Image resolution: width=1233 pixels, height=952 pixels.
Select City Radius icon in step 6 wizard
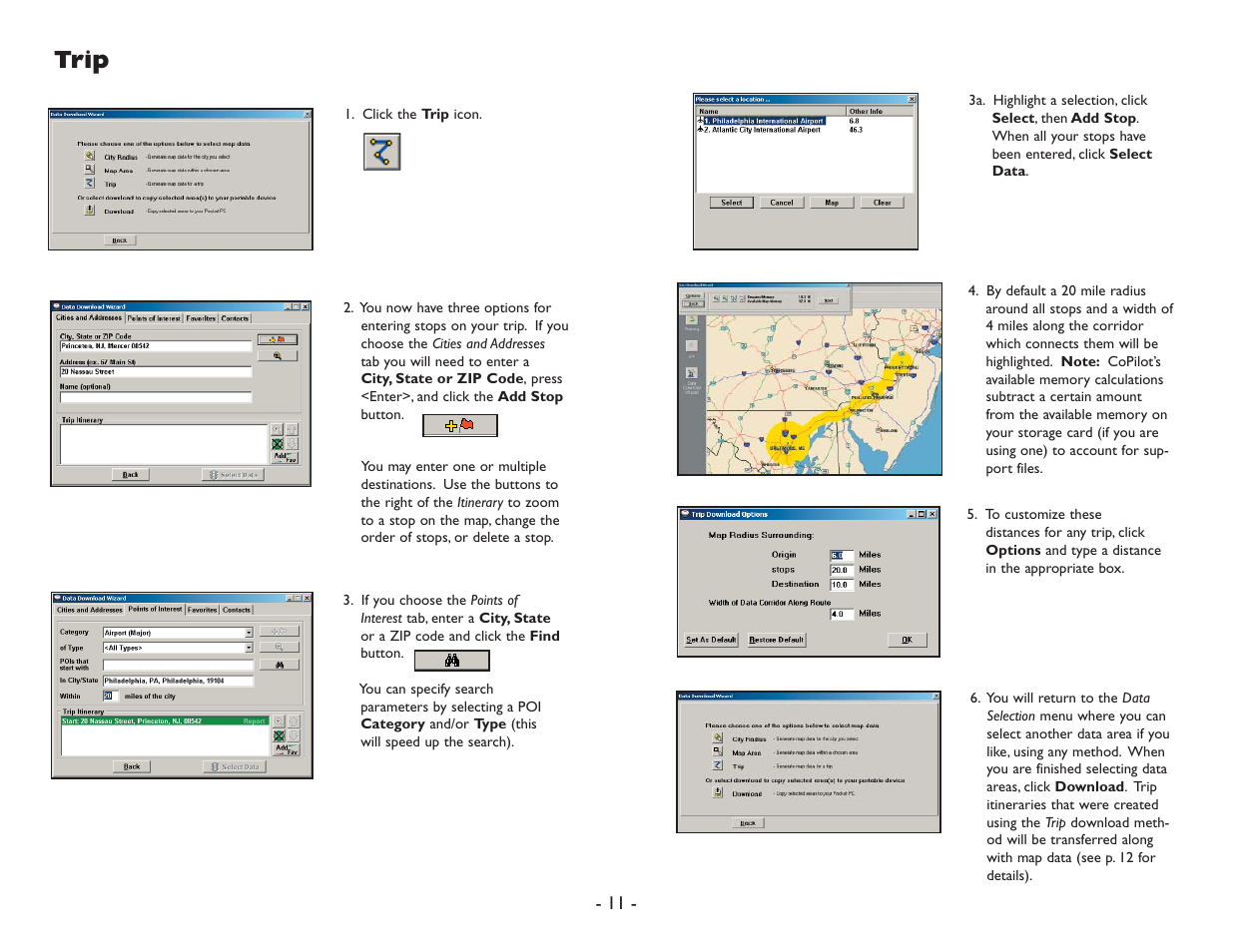pos(718,738)
